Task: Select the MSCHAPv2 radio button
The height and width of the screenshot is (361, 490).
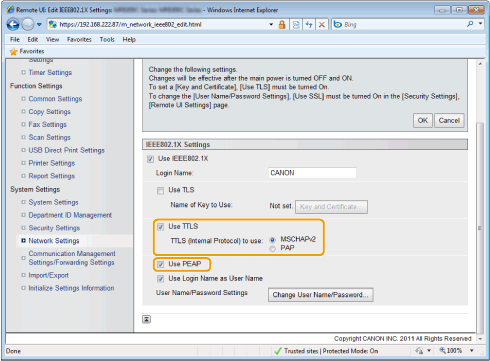Action: point(272,240)
